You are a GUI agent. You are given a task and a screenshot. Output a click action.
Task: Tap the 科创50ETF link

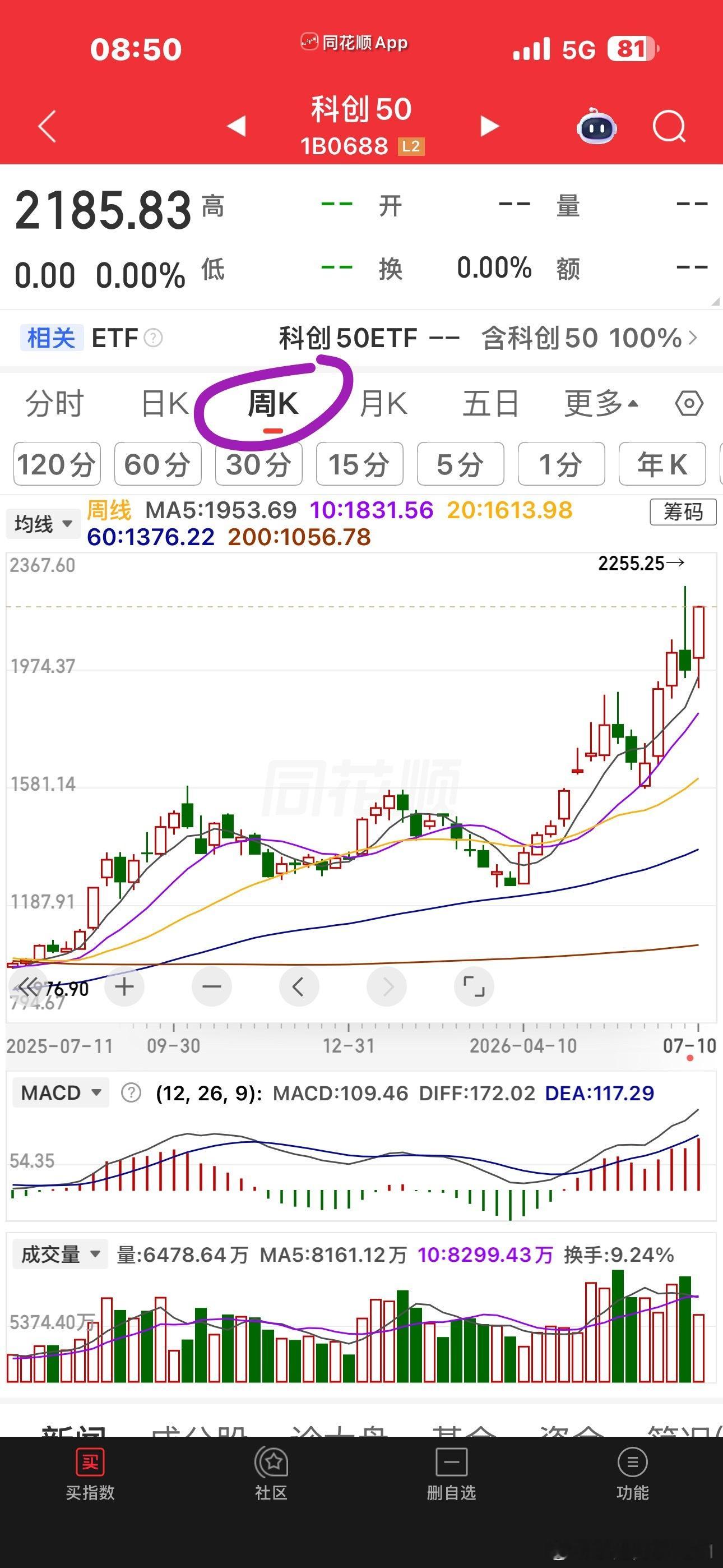click(348, 338)
